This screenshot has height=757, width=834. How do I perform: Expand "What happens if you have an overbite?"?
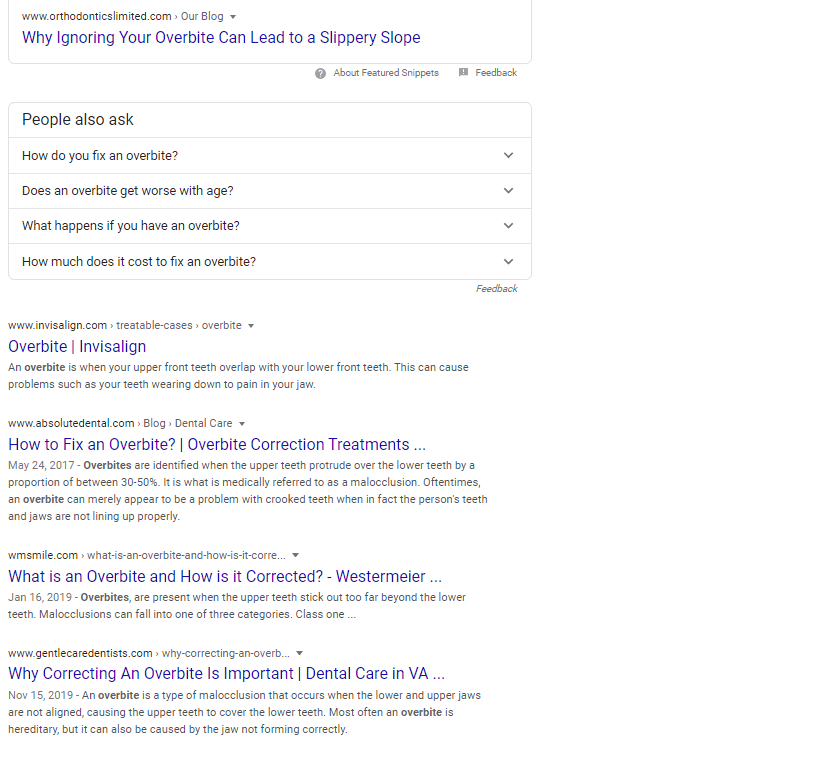click(x=508, y=226)
